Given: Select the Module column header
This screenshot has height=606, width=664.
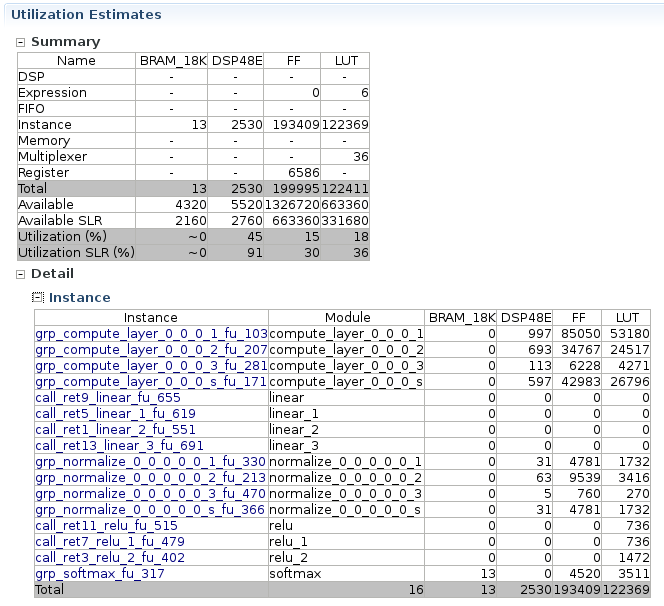Looking at the screenshot, I should [x=348, y=318].
